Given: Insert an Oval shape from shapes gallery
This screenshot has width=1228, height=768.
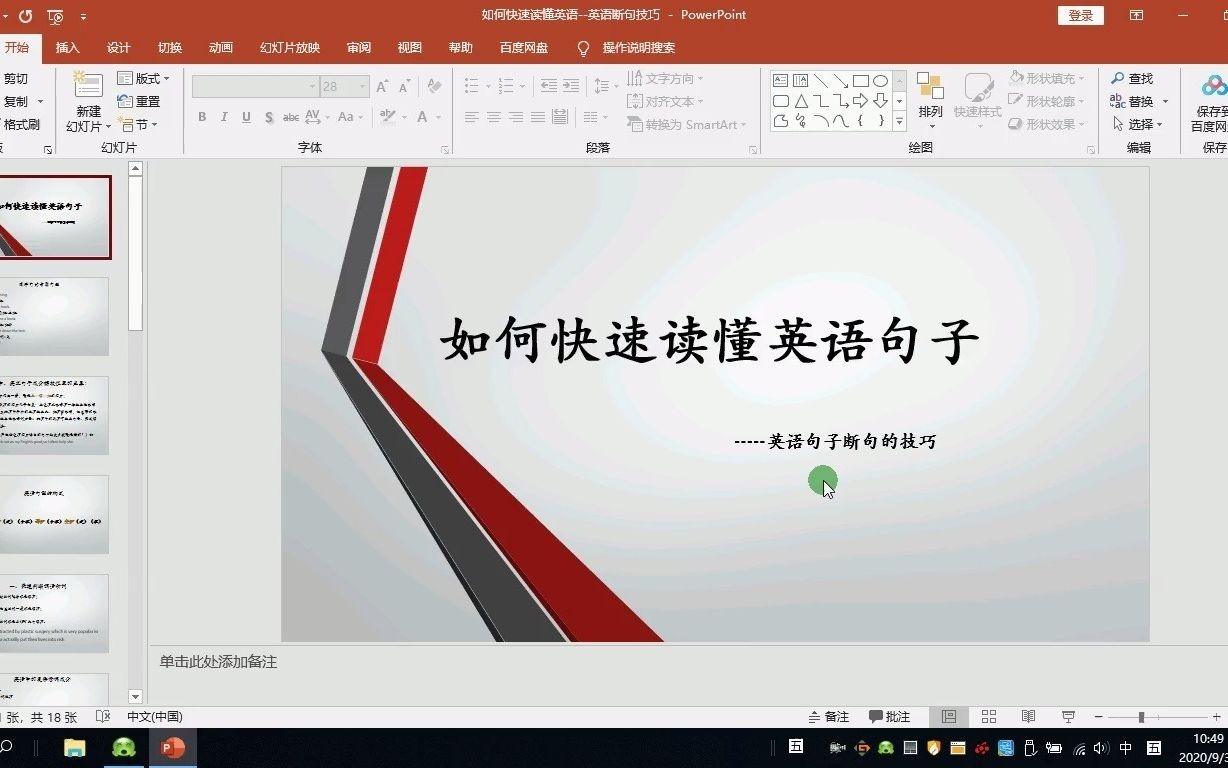Looking at the screenshot, I should tap(881, 79).
